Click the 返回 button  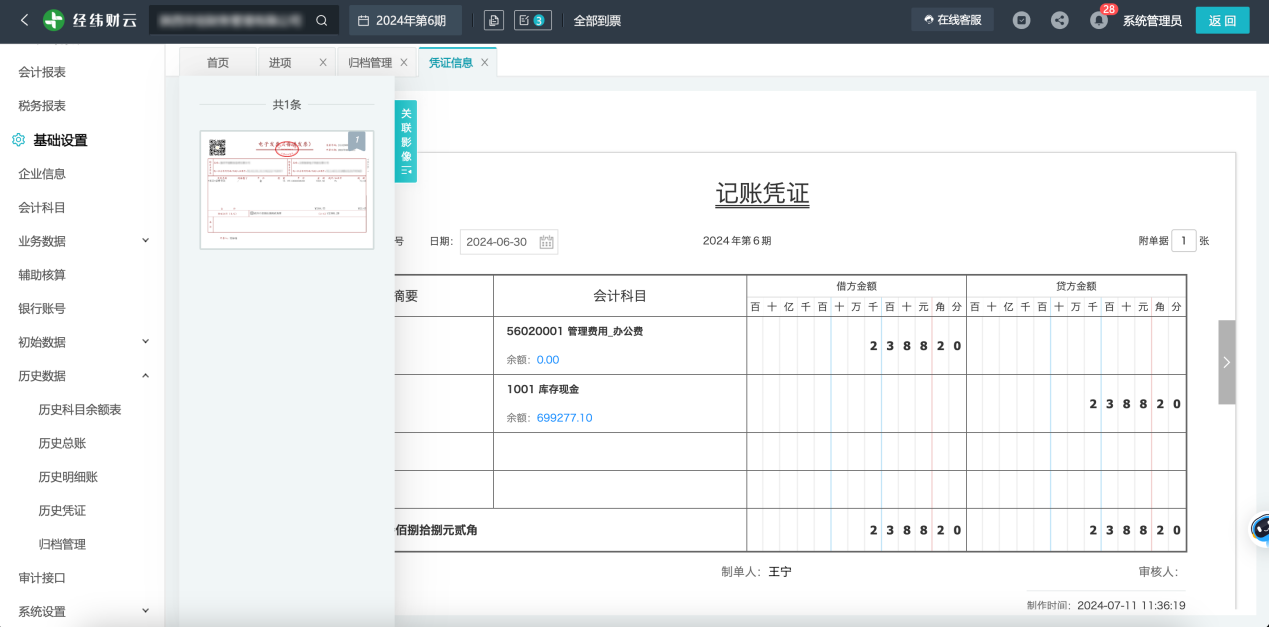(x=1222, y=20)
